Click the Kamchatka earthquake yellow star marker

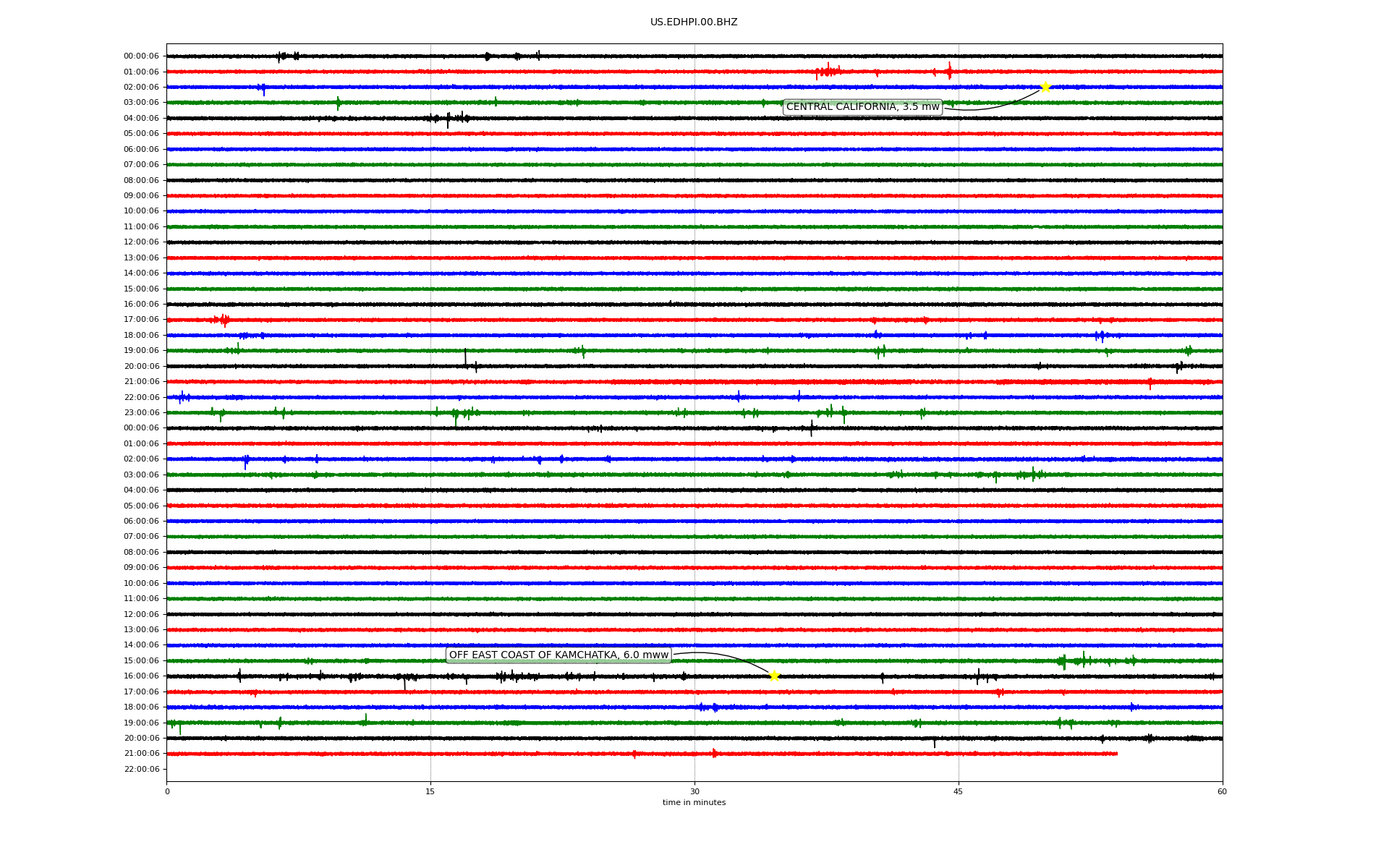pyautogui.click(x=774, y=676)
